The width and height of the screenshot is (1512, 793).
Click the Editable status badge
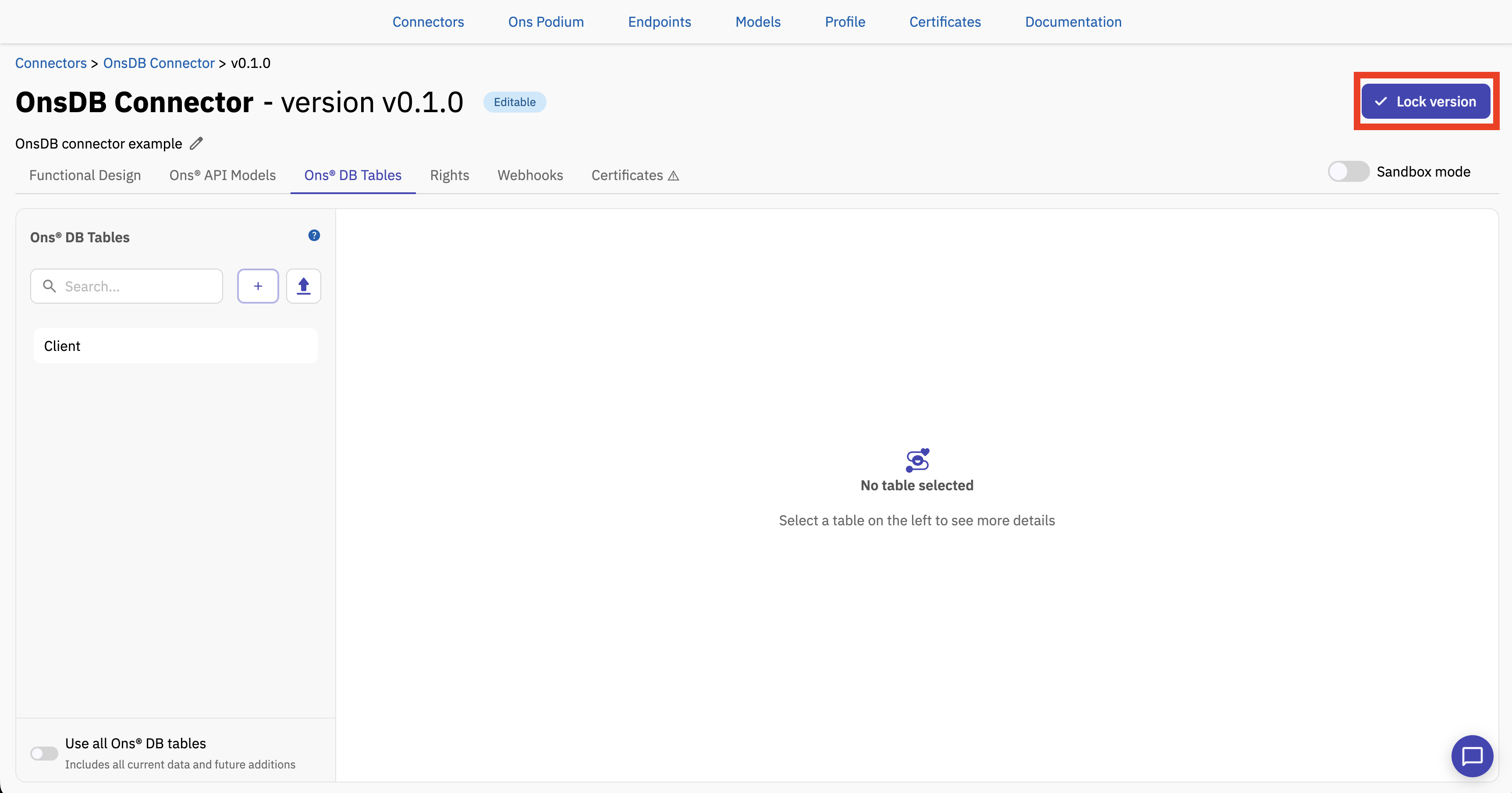point(515,102)
